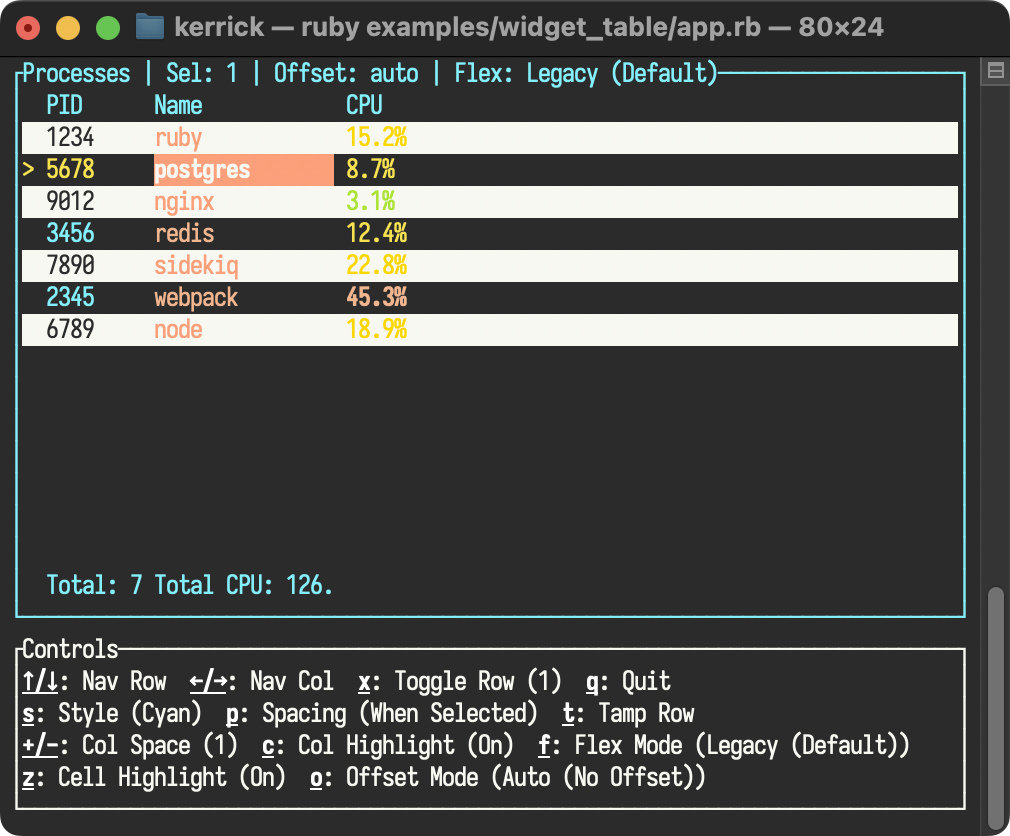Click 's: Style (Cyan)' control hint
The width and height of the screenshot is (1010, 836).
112,714
